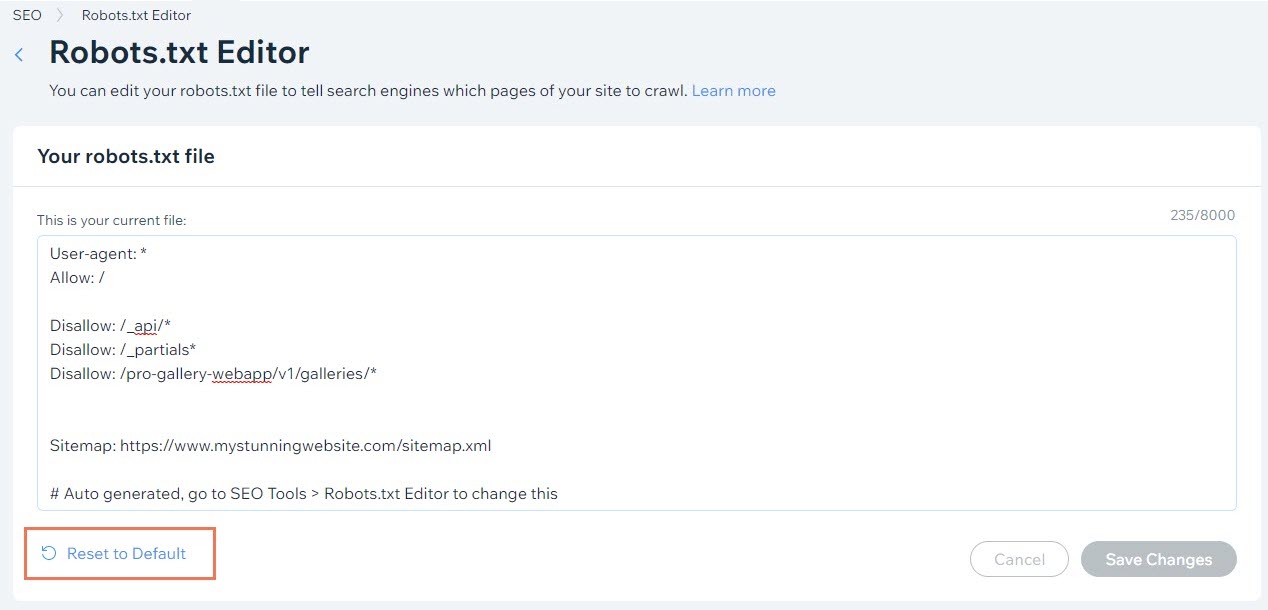Click the Disallow /_api/* line
The width and height of the screenshot is (1268, 610).
click(x=111, y=326)
